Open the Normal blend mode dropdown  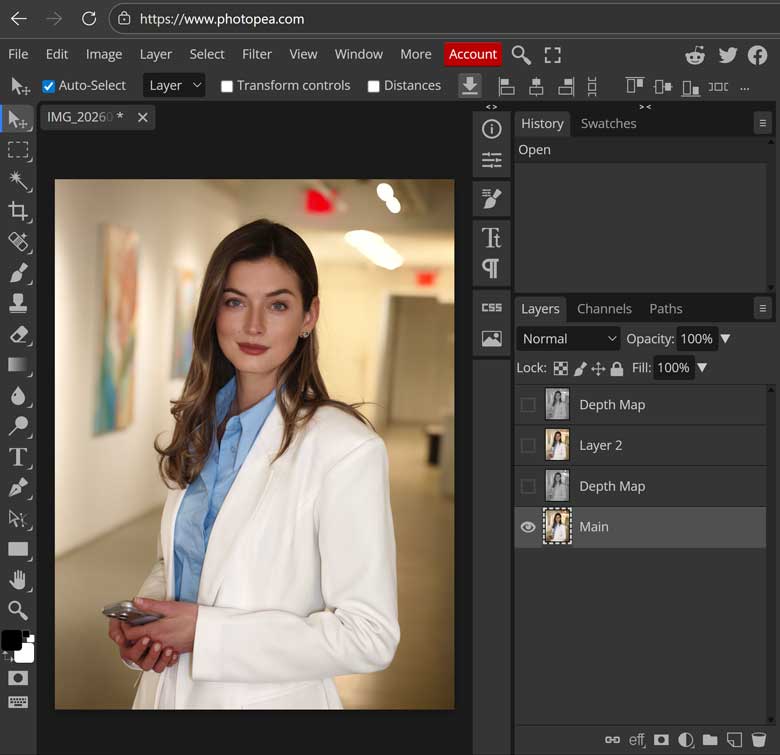pos(568,339)
